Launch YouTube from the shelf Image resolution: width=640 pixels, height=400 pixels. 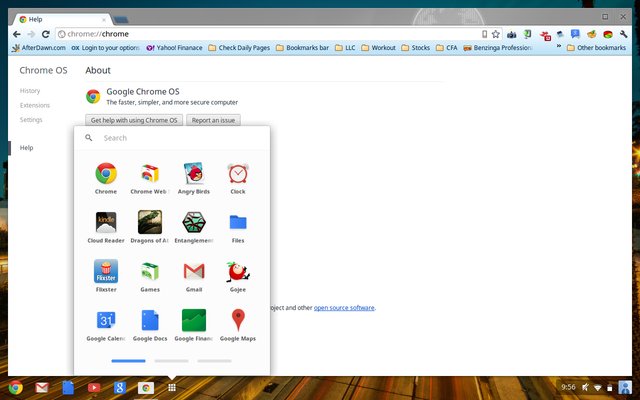click(x=94, y=387)
